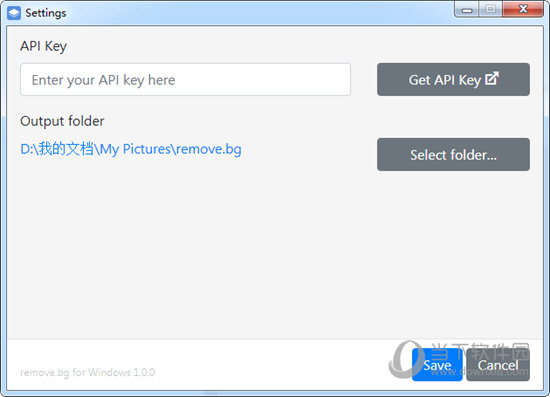The width and height of the screenshot is (550, 397).
Task: Click the API key input field
Action: 185,80
